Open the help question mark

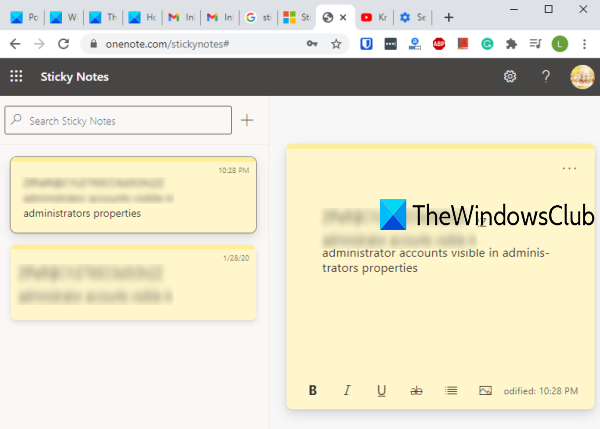546,77
